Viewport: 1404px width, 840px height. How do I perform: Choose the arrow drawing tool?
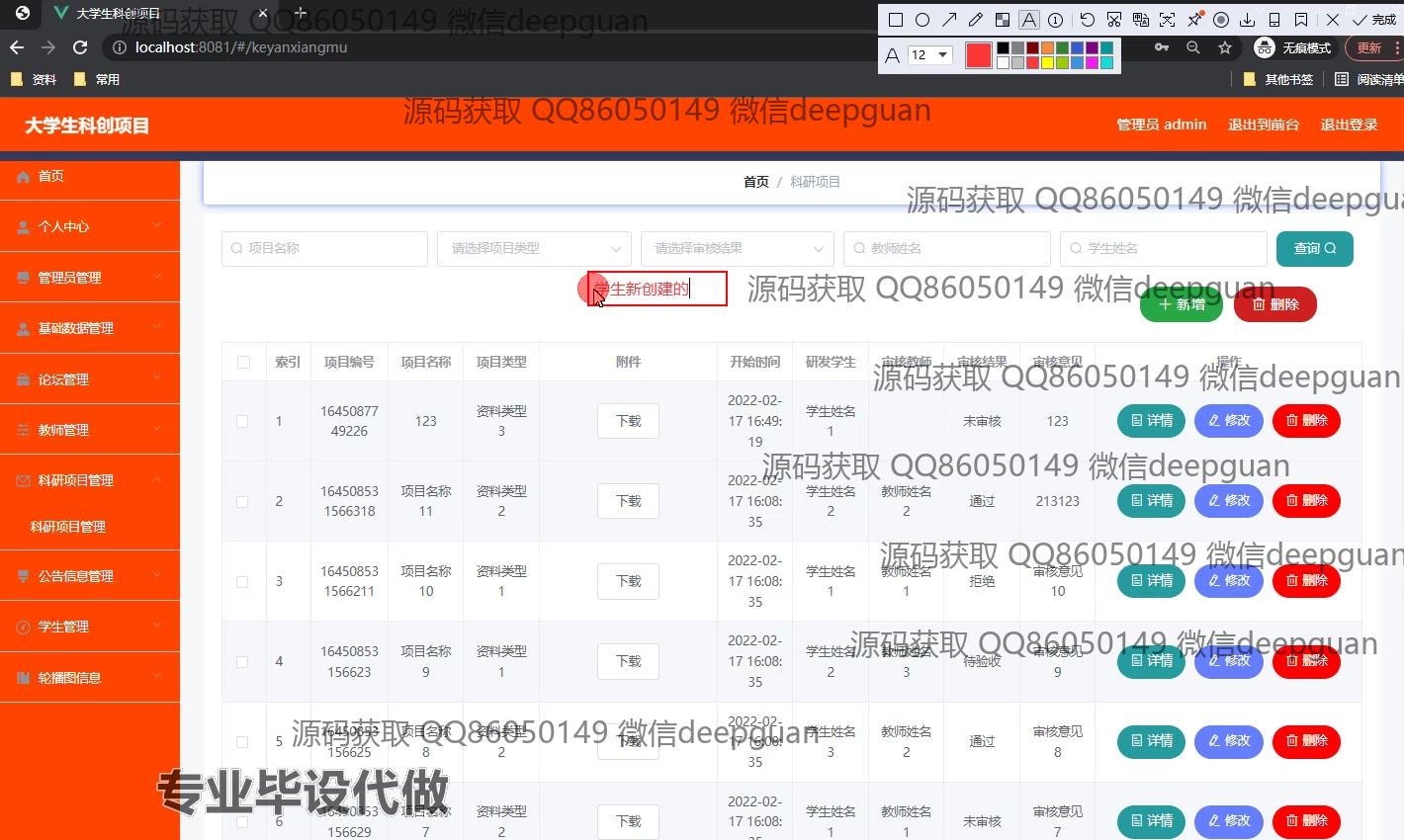coord(949,20)
